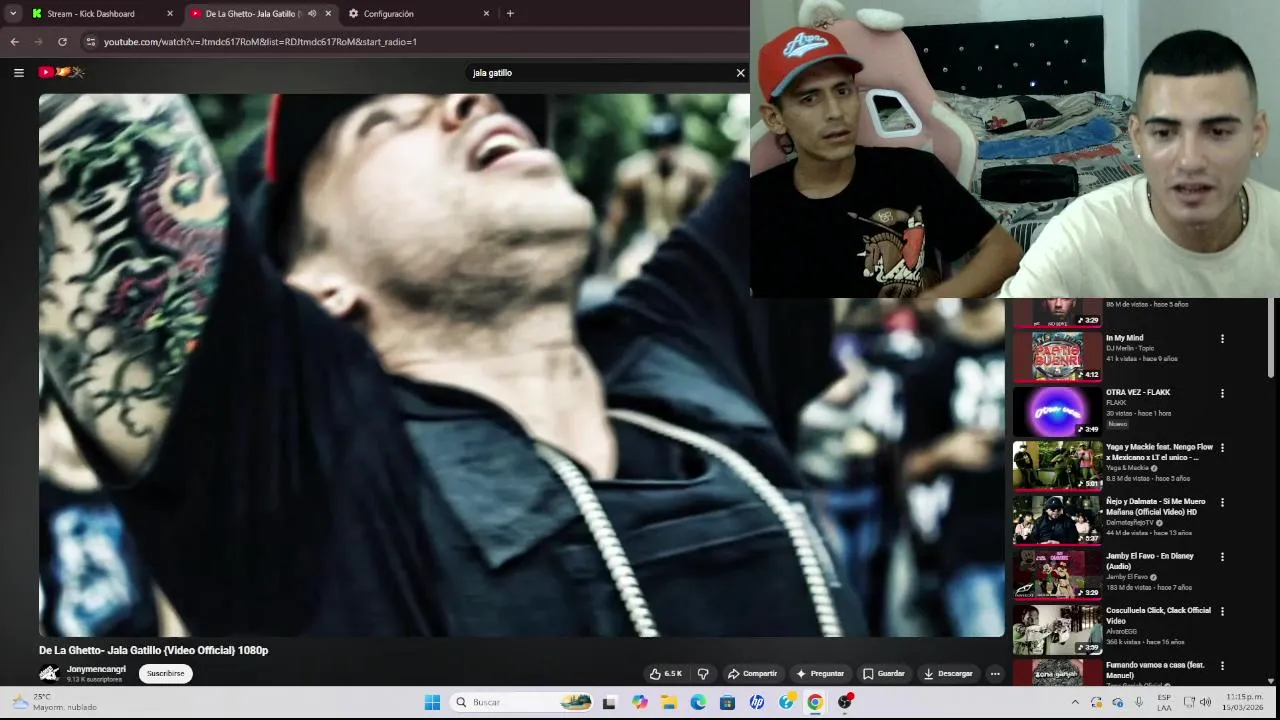
Task: Click the microphone icon in system tray
Action: tap(1139, 702)
